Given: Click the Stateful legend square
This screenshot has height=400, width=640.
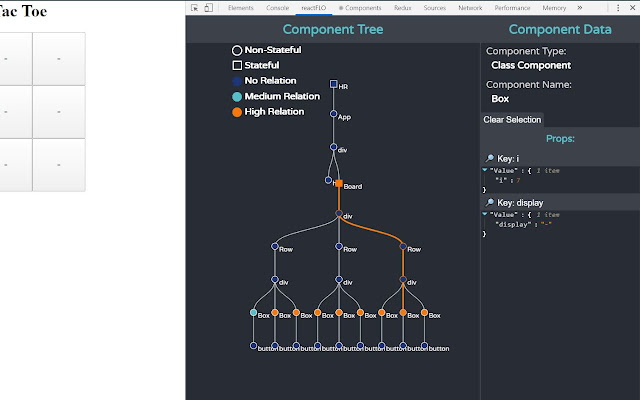Looking at the screenshot, I should [237, 65].
